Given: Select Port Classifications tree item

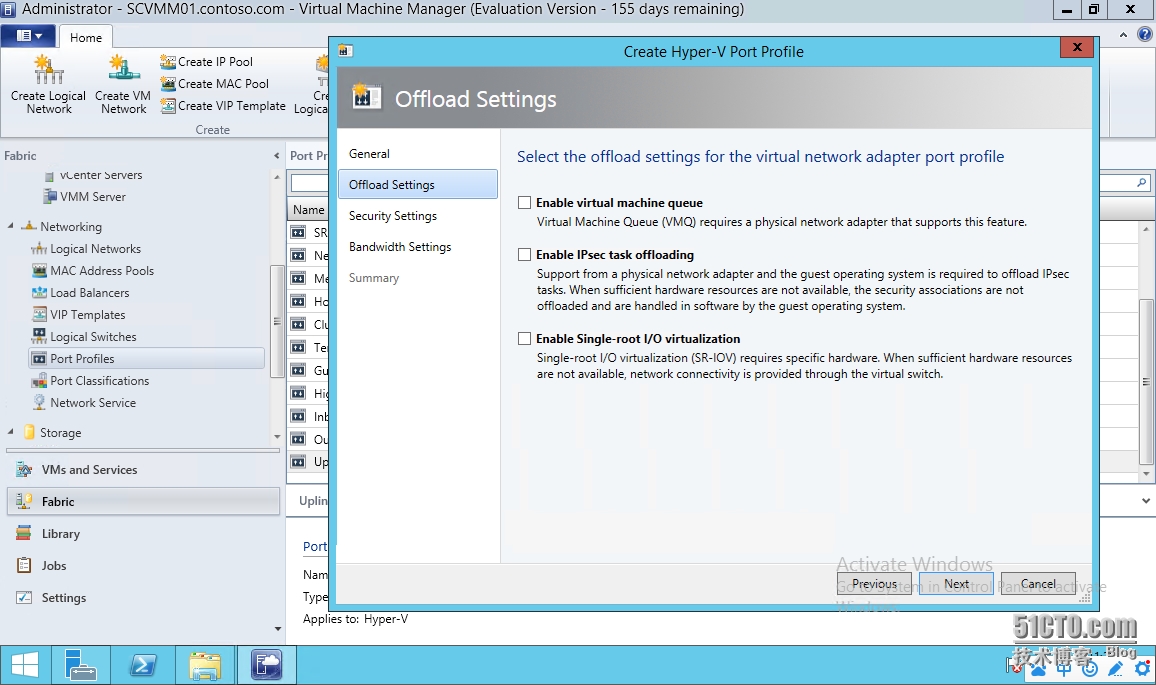Looking at the screenshot, I should 100,380.
